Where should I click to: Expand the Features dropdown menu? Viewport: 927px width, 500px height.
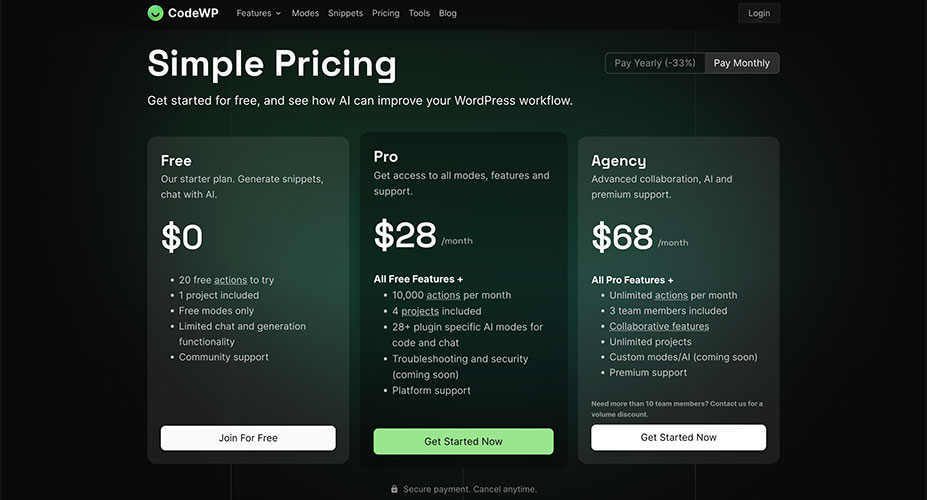click(x=259, y=13)
